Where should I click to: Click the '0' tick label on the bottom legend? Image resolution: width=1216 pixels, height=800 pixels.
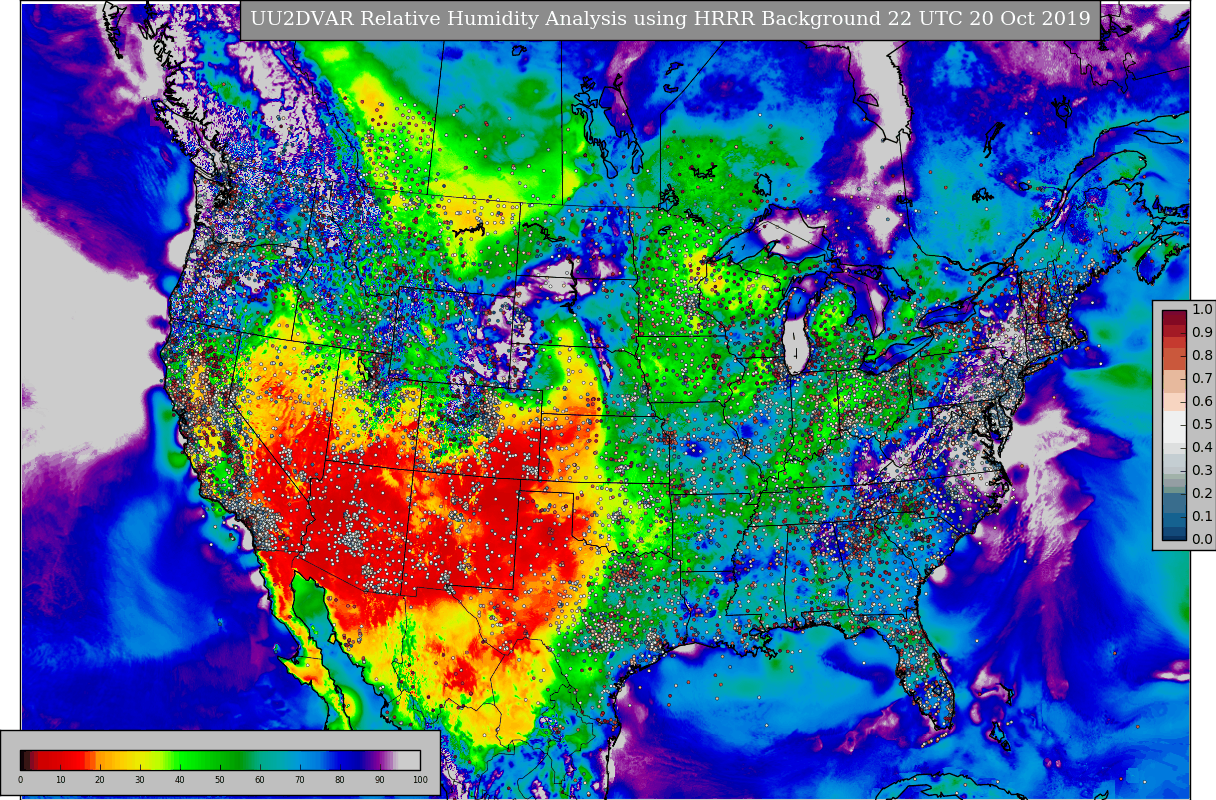click(20, 780)
